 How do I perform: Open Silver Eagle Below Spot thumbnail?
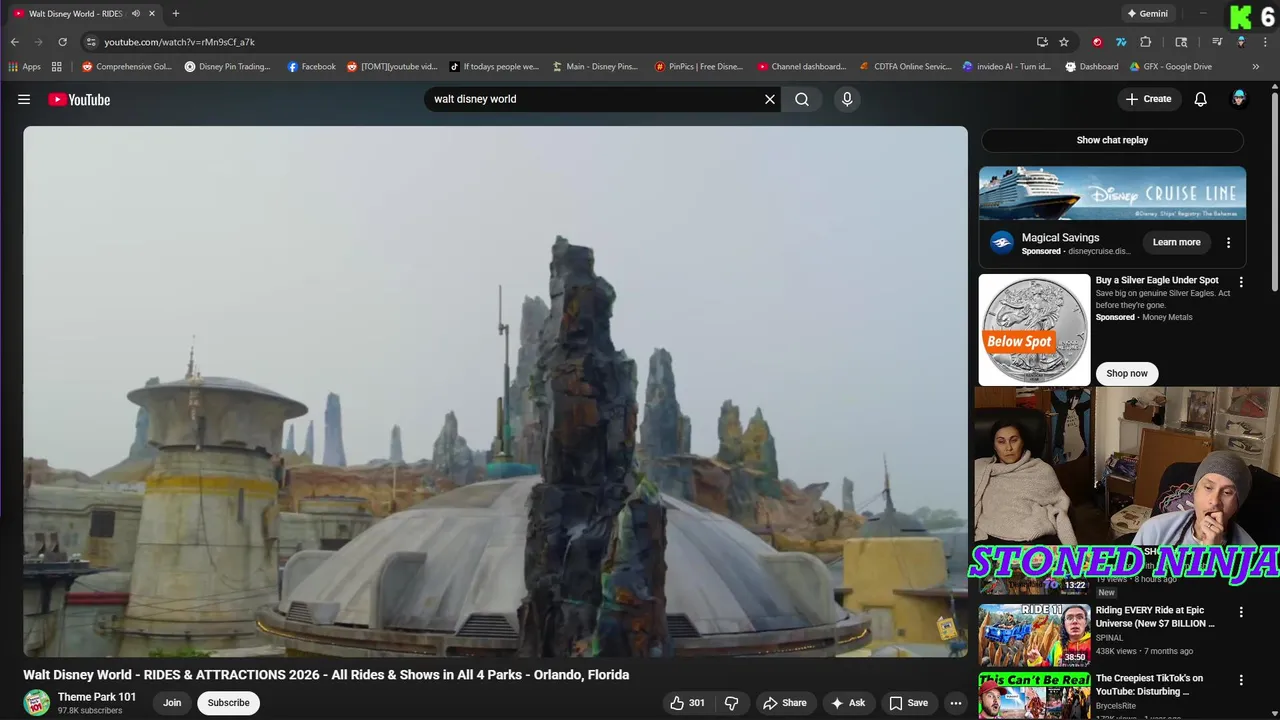click(1034, 330)
